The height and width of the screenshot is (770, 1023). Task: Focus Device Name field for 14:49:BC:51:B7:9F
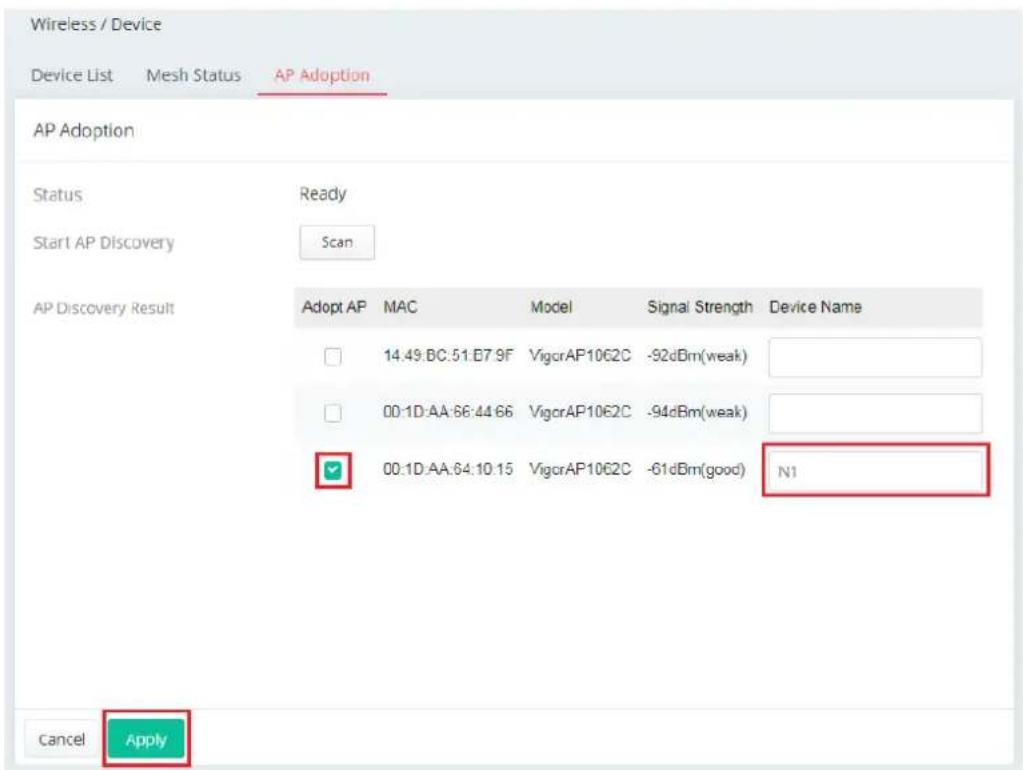875,357
